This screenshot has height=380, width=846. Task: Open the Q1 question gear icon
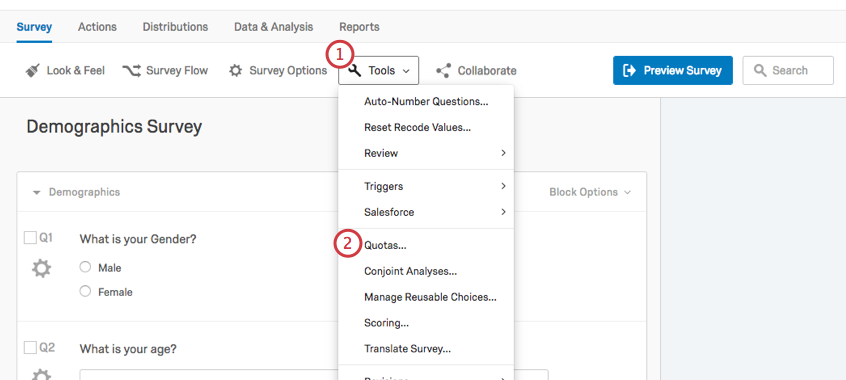(42, 268)
